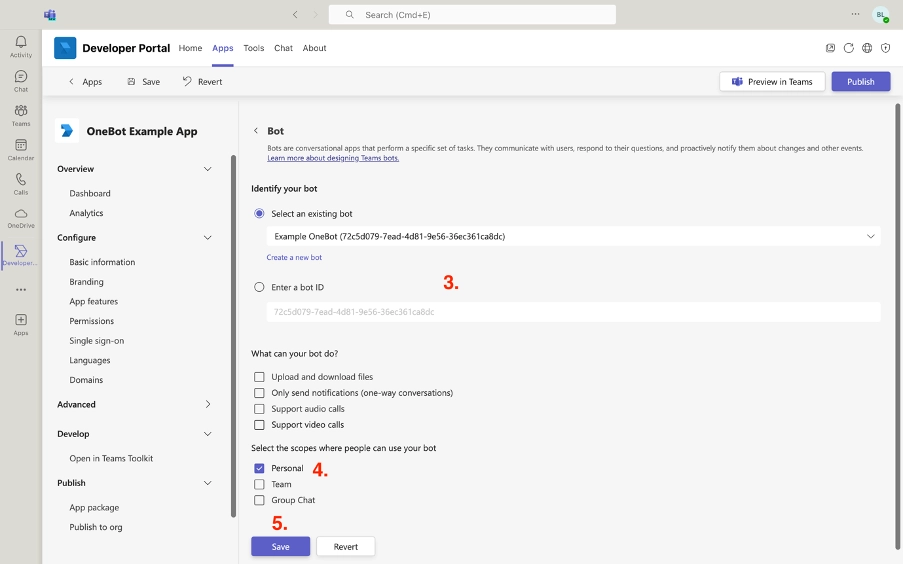
Task: Open Single sign-on in sidebar
Action: [x=96, y=340]
